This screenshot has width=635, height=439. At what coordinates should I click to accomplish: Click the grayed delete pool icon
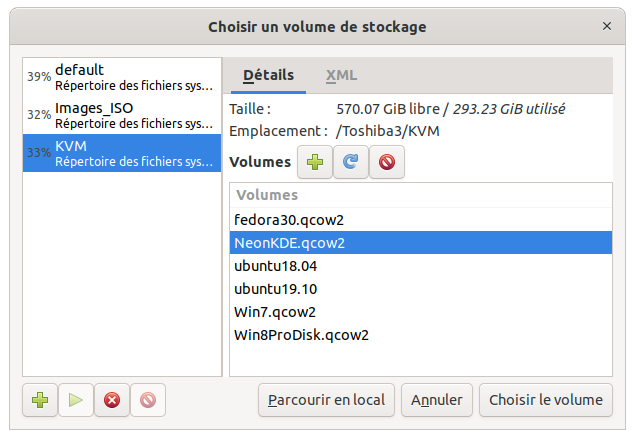148,400
